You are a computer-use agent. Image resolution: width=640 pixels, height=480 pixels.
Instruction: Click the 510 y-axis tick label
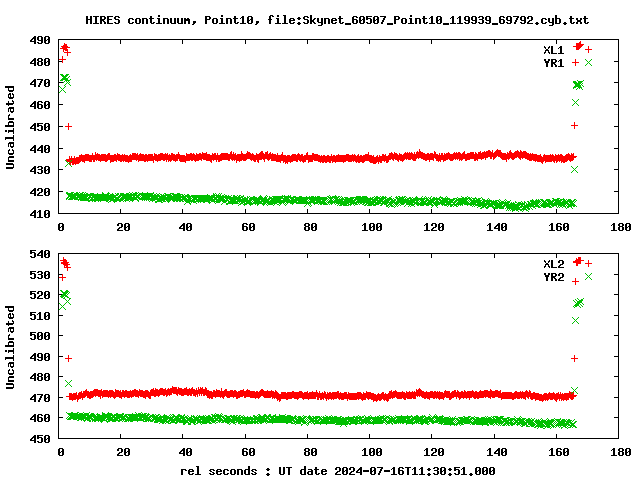[x=40, y=316]
